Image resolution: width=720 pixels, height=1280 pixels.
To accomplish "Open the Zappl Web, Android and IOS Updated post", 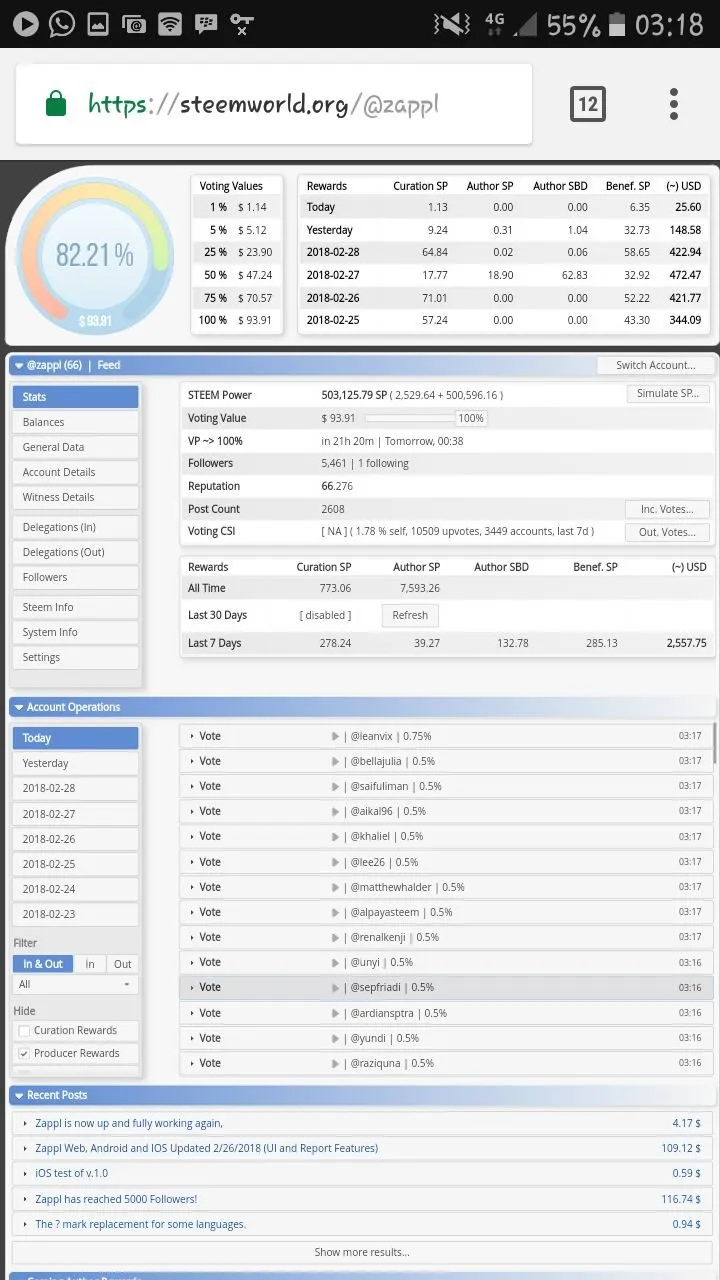I will (x=206, y=1148).
